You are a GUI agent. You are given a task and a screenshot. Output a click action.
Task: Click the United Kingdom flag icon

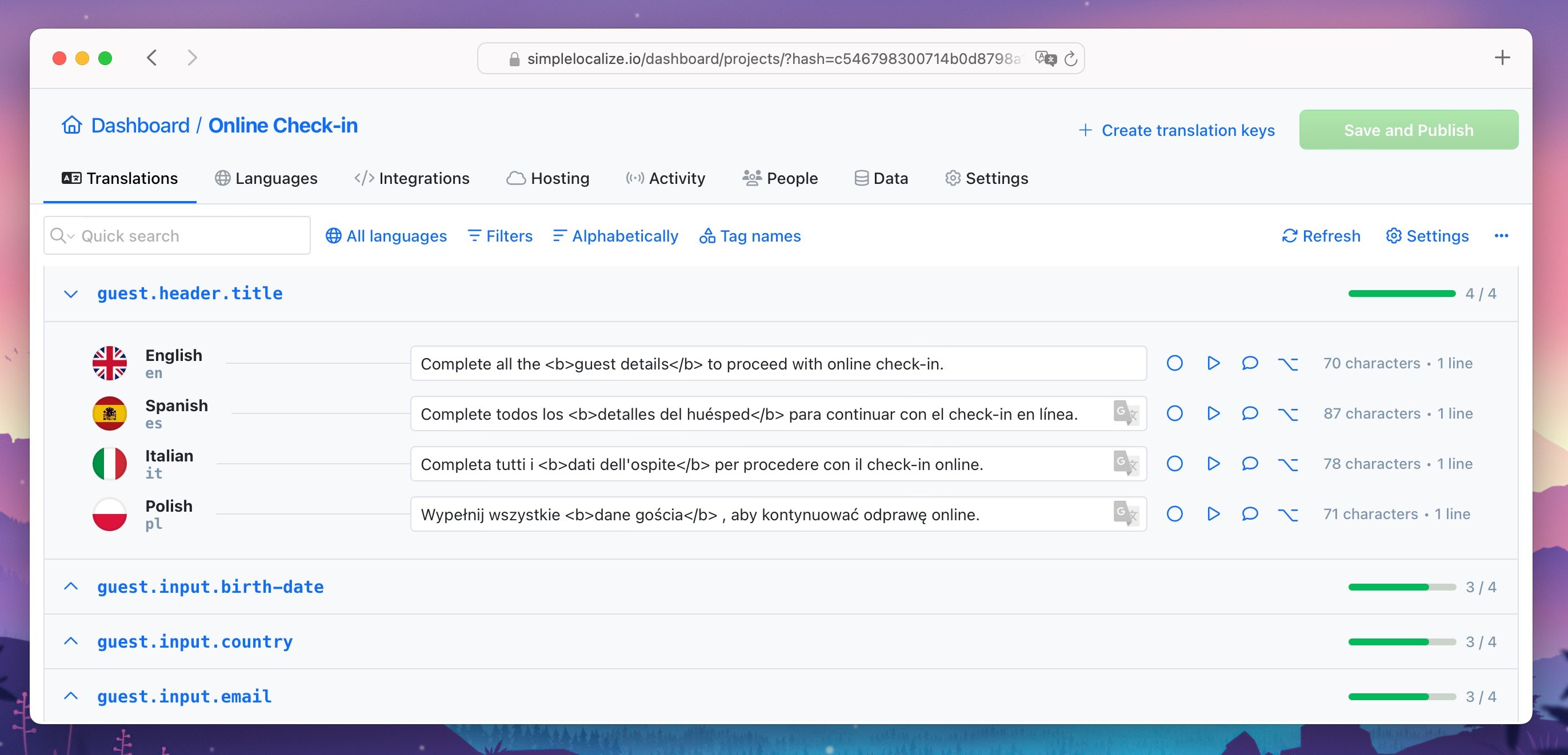coord(110,363)
